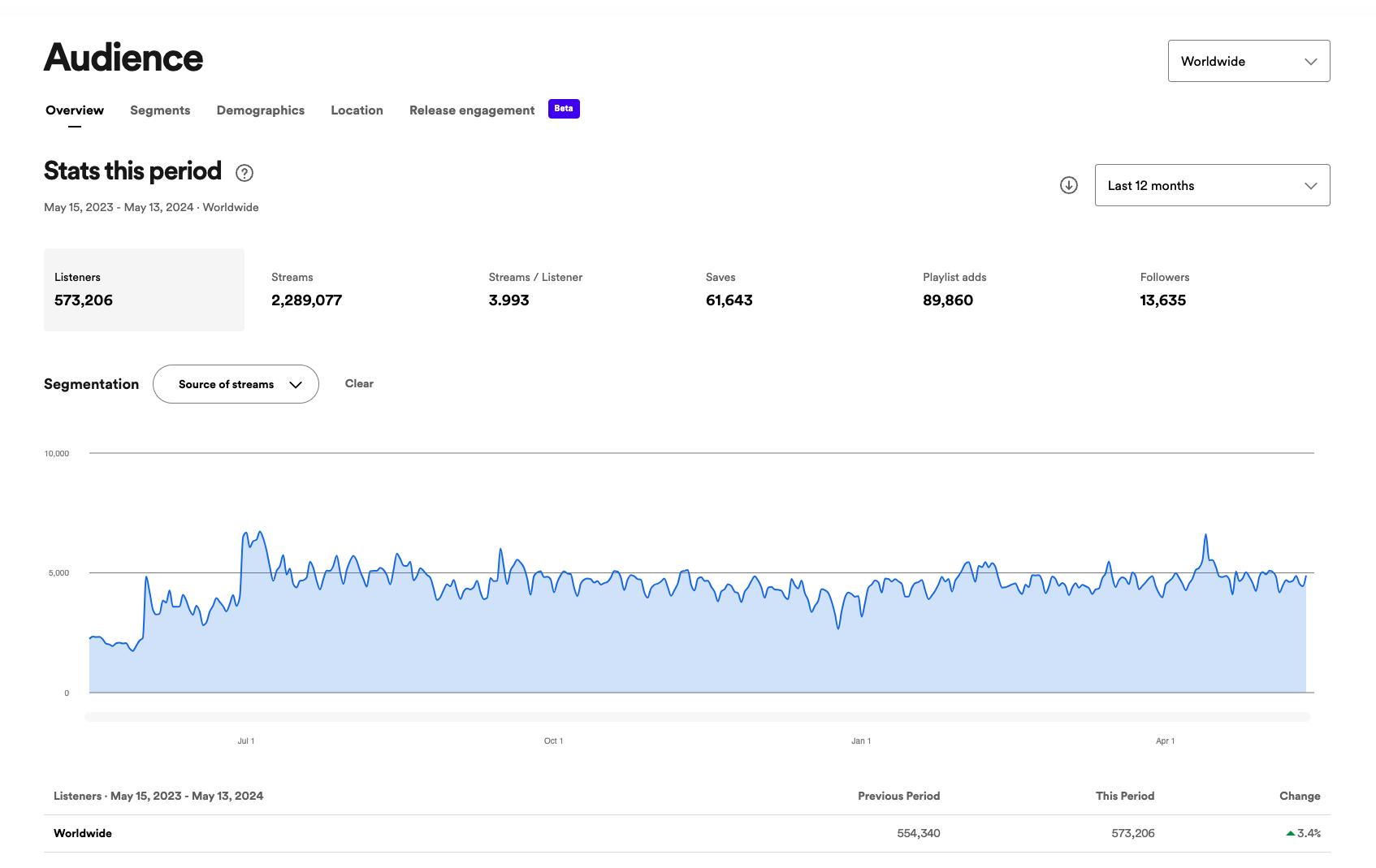Open the Source of streams dropdown
This screenshot has height=868, width=1376.
tap(236, 384)
